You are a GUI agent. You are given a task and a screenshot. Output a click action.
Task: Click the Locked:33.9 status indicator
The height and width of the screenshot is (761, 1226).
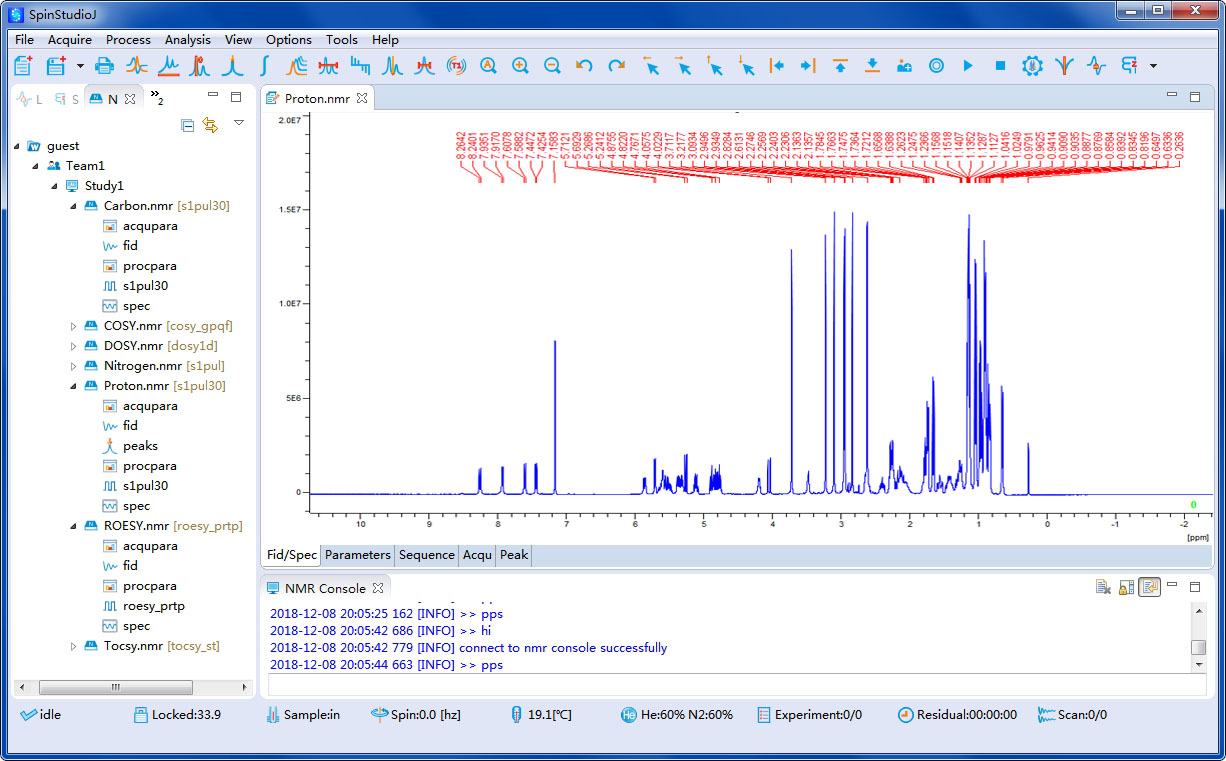tap(178, 715)
